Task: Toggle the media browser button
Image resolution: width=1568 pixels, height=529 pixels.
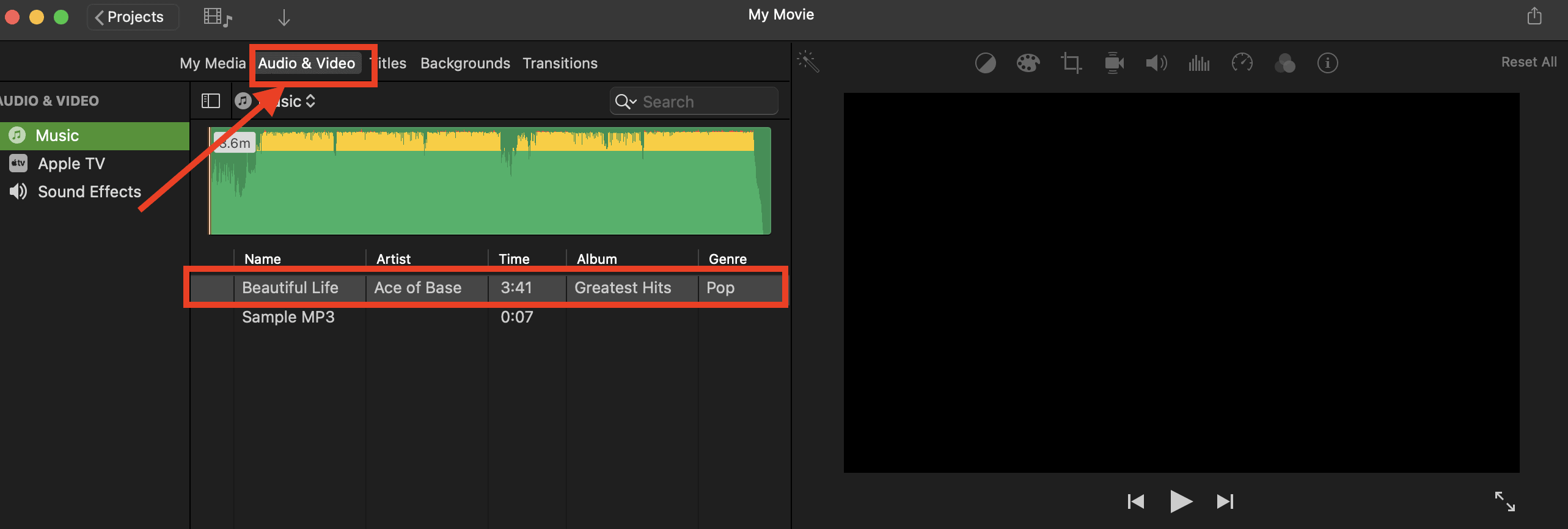Action: point(218,18)
